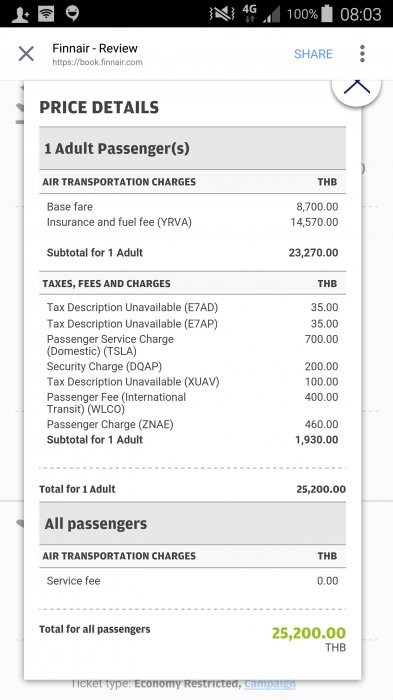Viewport: 393px width, 700px height.
Task: Tap the signal strength icon
Action: click(272, 15)
